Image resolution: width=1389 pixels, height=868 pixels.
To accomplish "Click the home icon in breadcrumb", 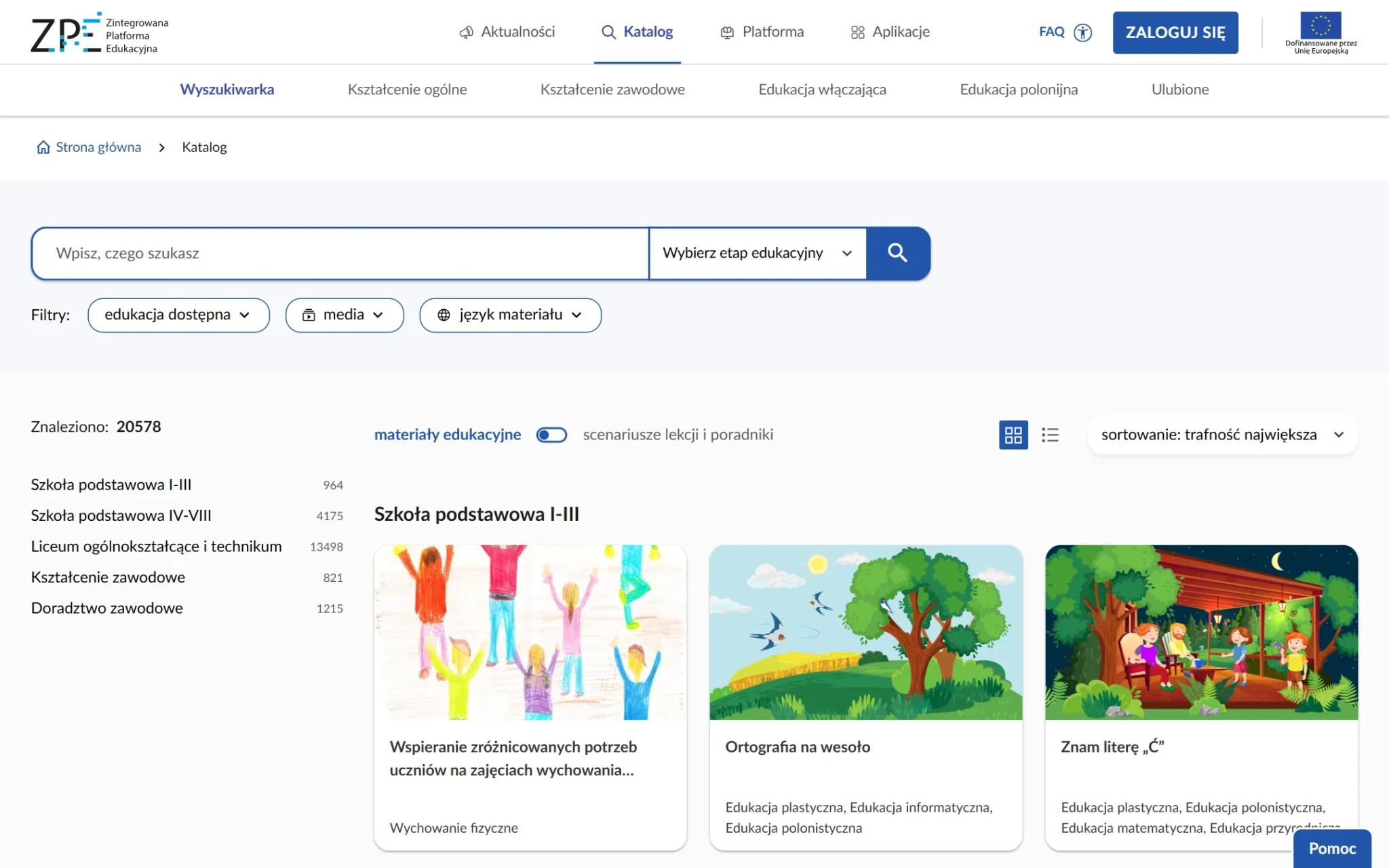I will pos(43,147).
